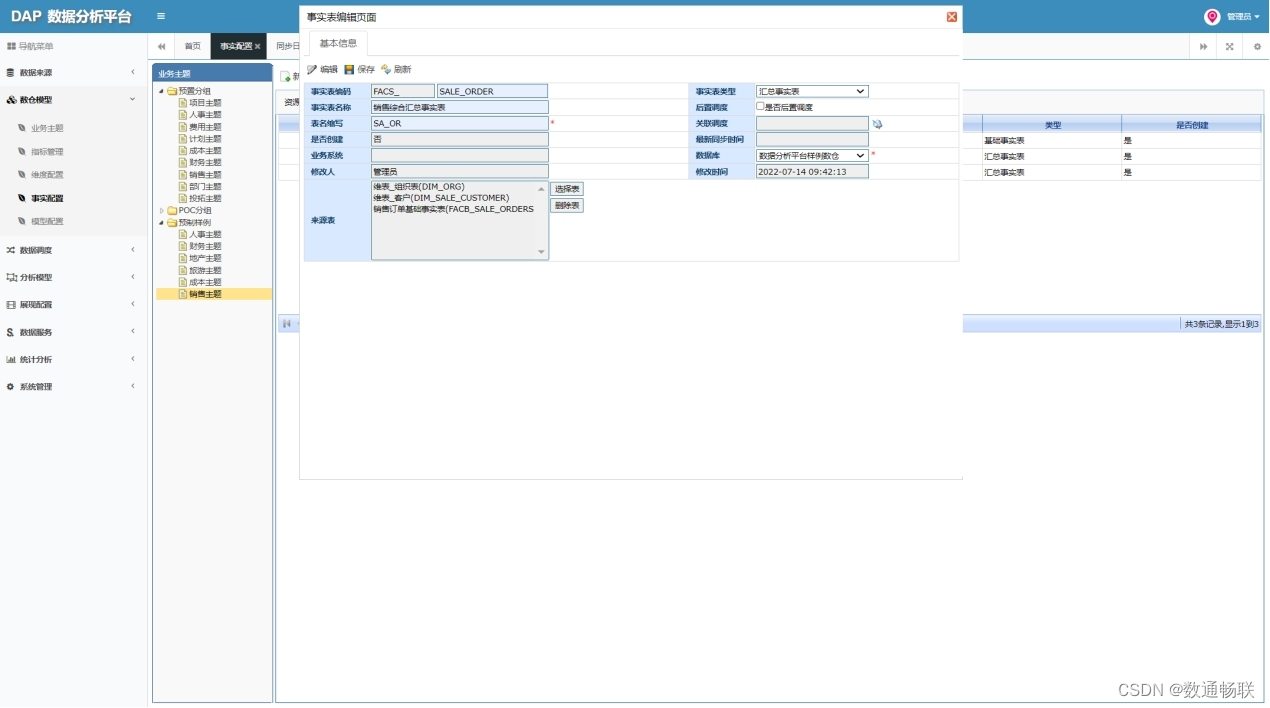Expand the POC分组 tree node arrow
The image size is (1270, 708).
pos(161,211)
